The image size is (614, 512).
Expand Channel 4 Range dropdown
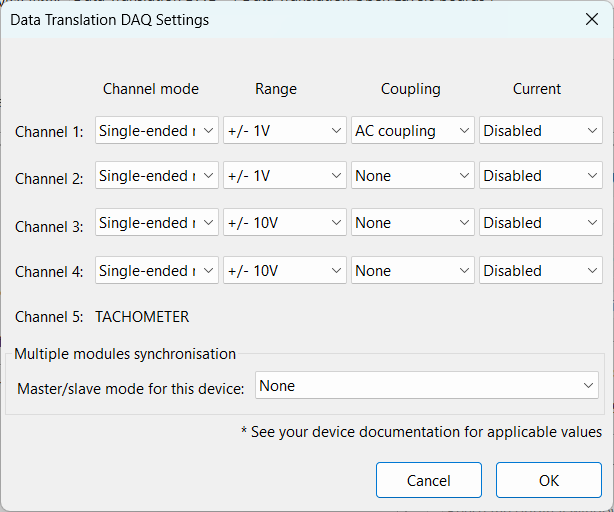284,271
